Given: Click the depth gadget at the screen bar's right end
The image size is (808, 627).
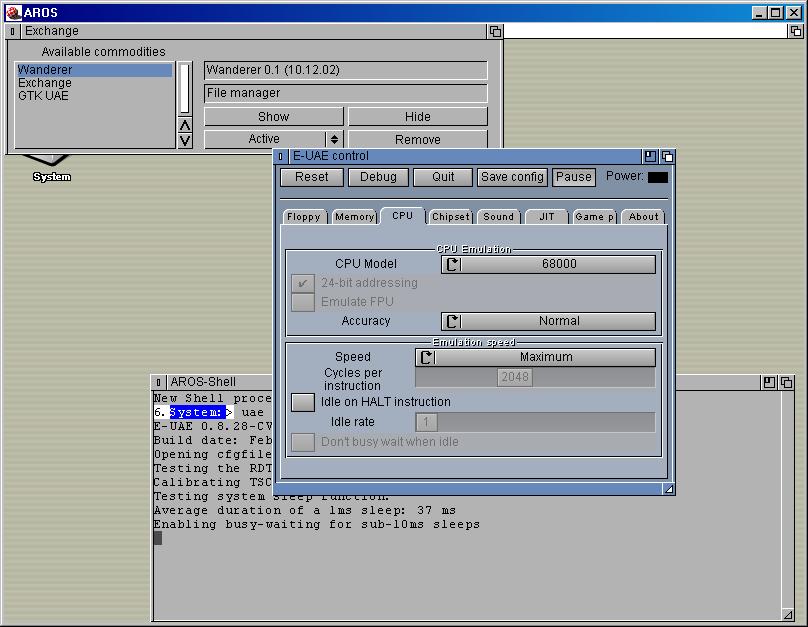Looking at the screenshot, I should pos(796,31).
